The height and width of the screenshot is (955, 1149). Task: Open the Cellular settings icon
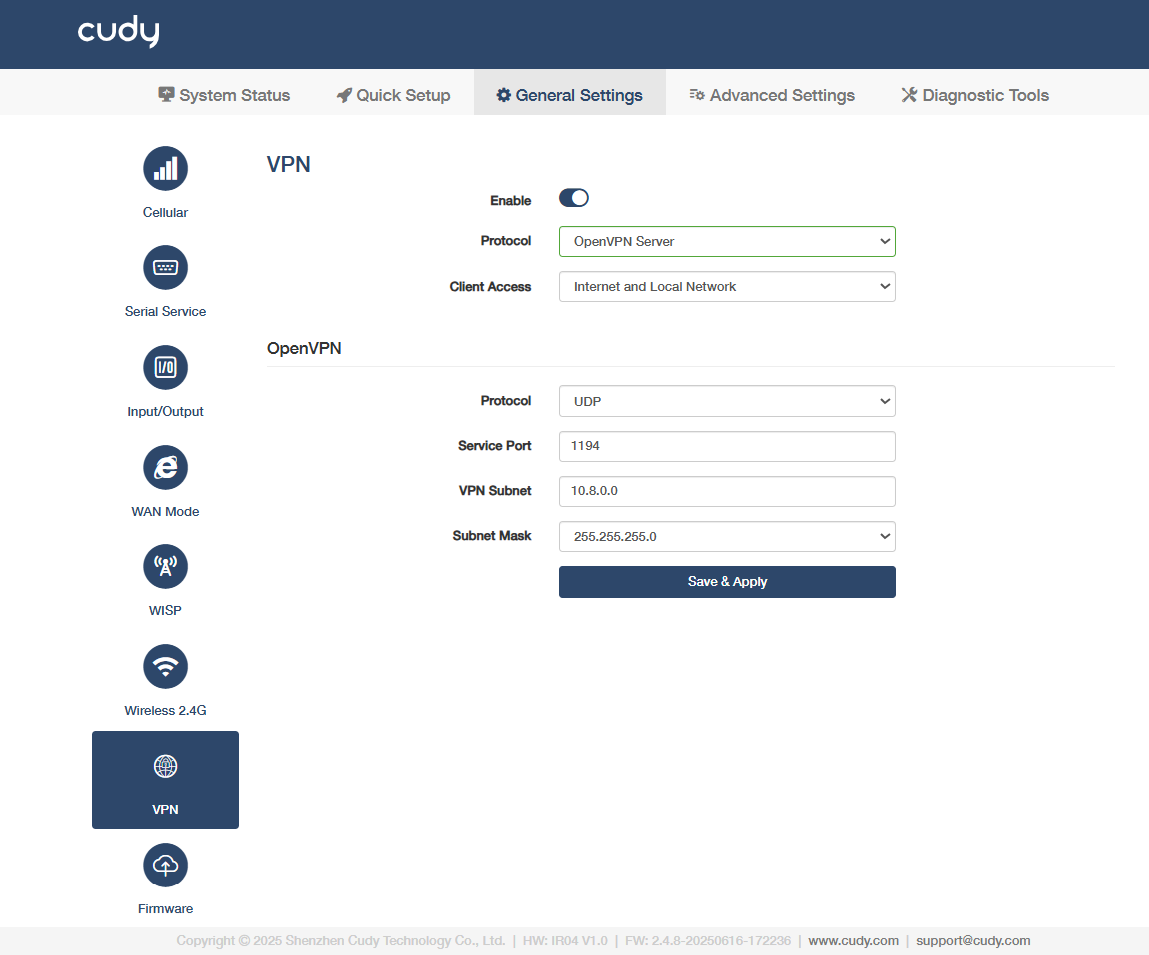(x=165, y=169)
